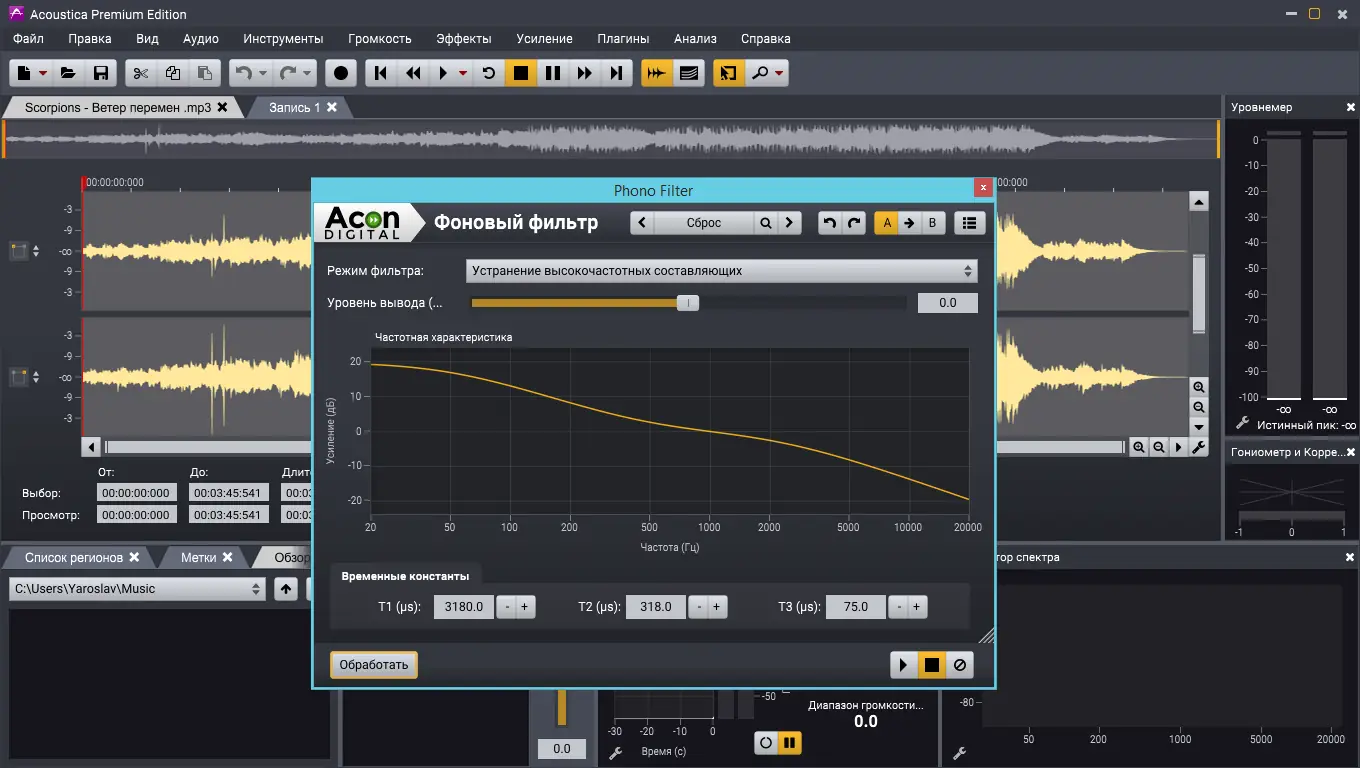Open the Сброс preset selector

coord(704,223)
